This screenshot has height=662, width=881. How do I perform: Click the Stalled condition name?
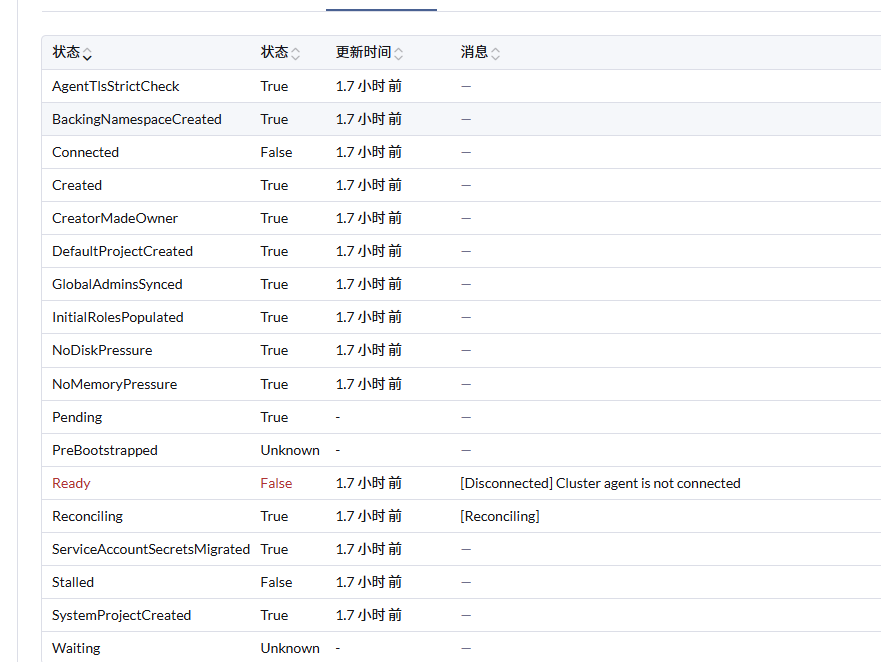point(73,583)
